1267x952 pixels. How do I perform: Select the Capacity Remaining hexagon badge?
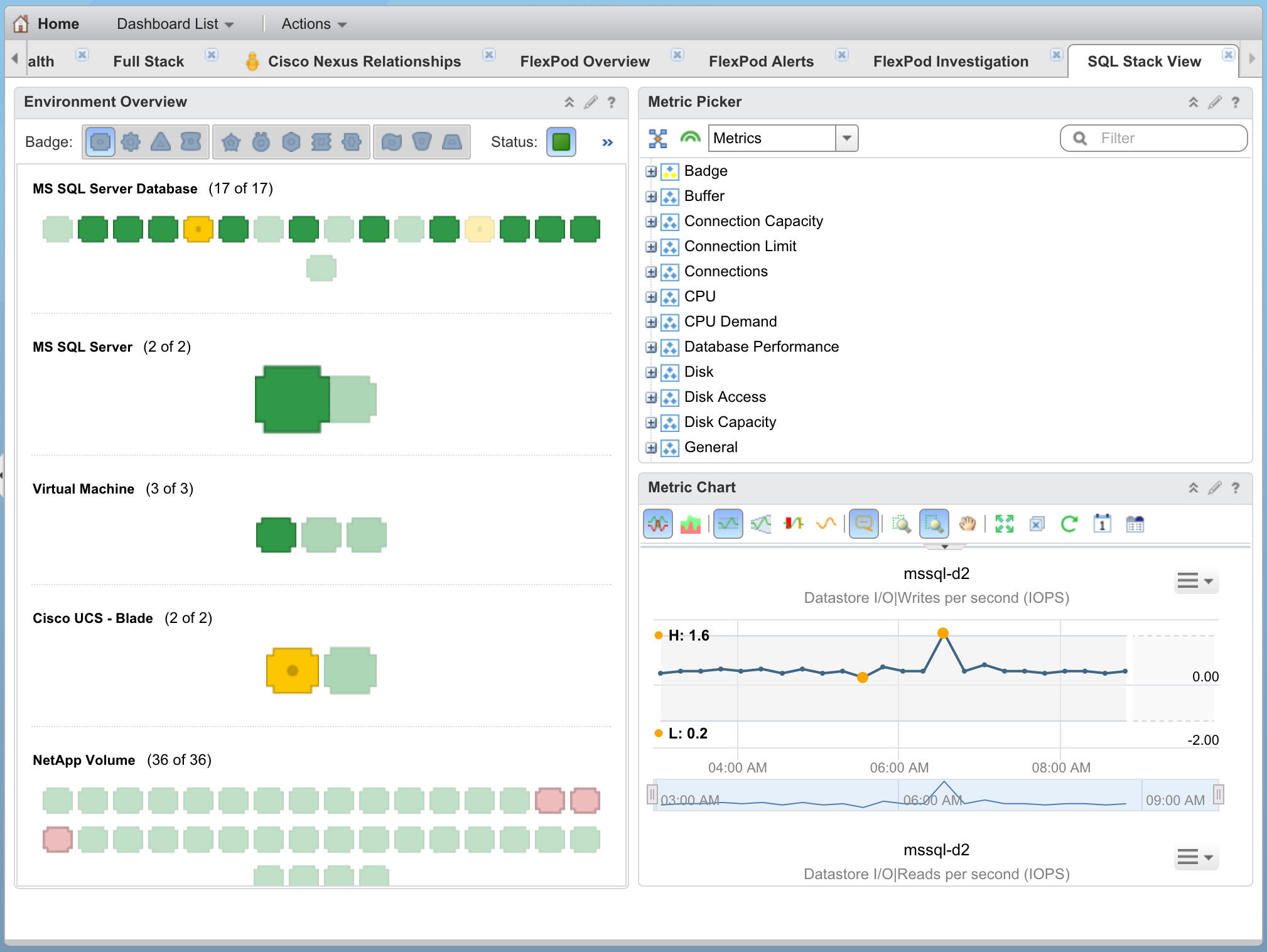[x=291, y=142]
